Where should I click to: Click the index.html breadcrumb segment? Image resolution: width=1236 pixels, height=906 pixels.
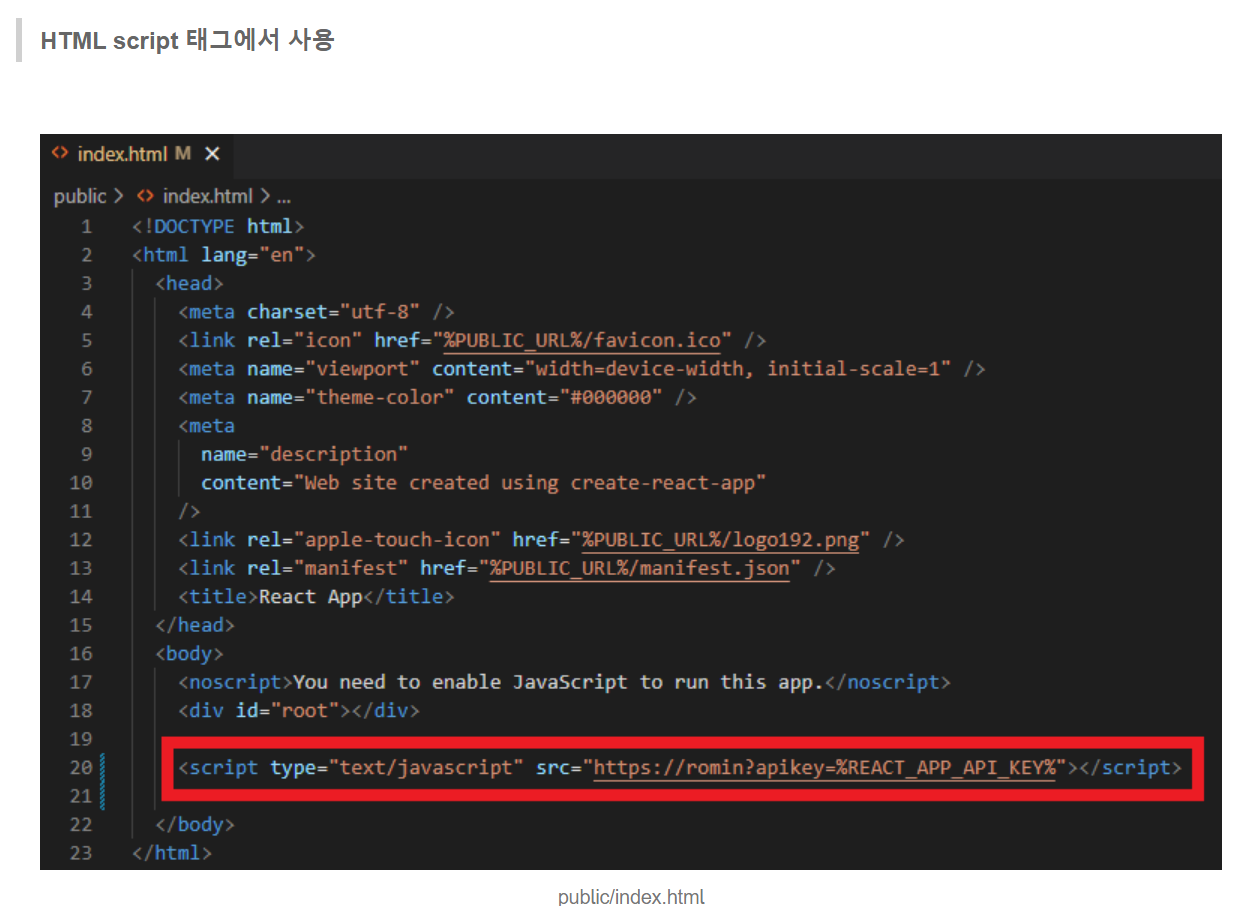(207, 197)
